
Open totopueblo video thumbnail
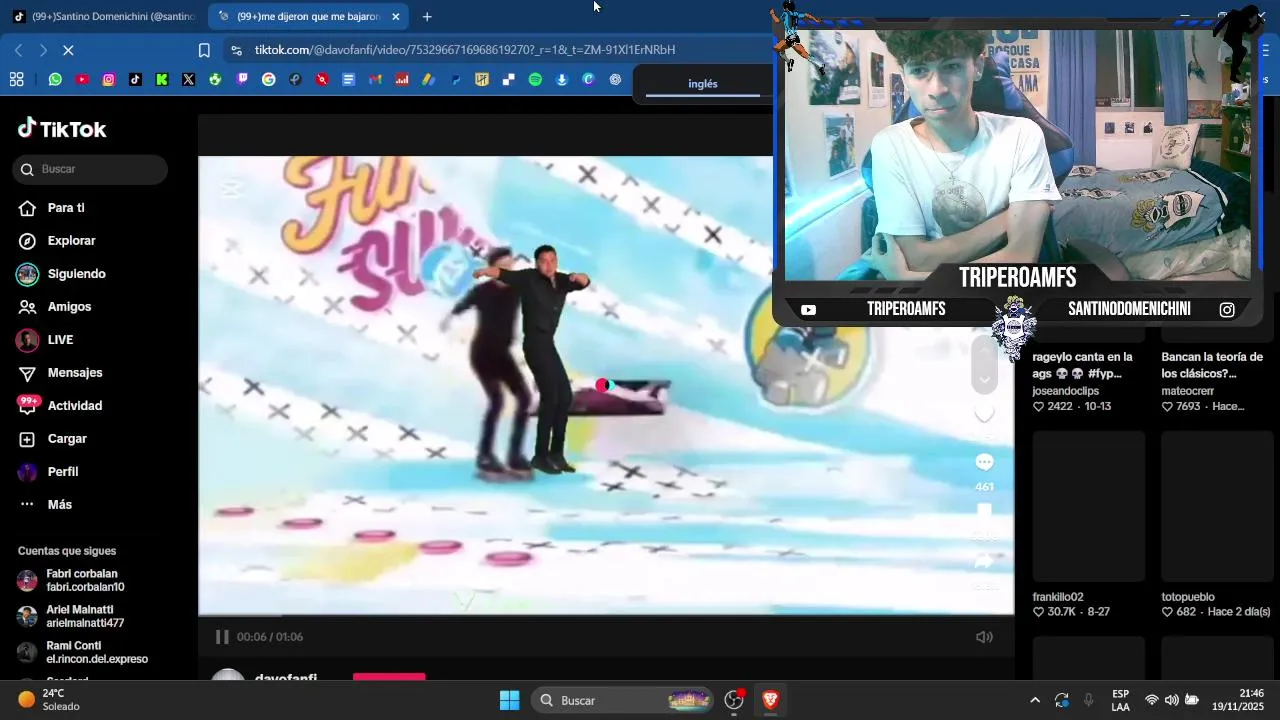coord(1217,506)
